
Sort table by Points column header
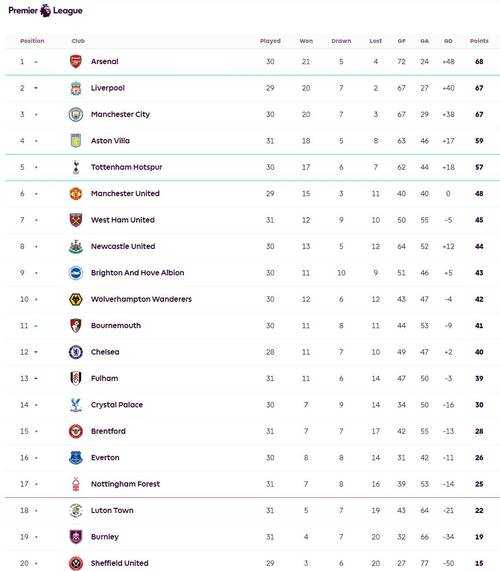coord(479,41)
